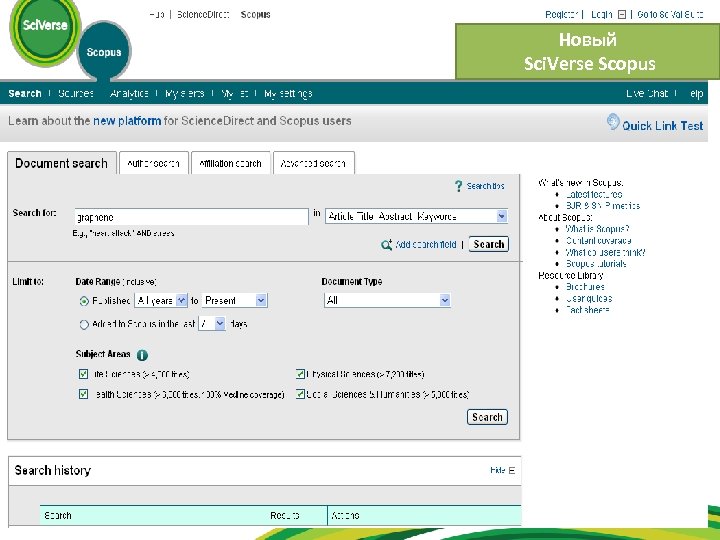This screenshot has width=720, height=540.
Task: Click the lower Search button under Subject Areas
Action: point(487,417)
